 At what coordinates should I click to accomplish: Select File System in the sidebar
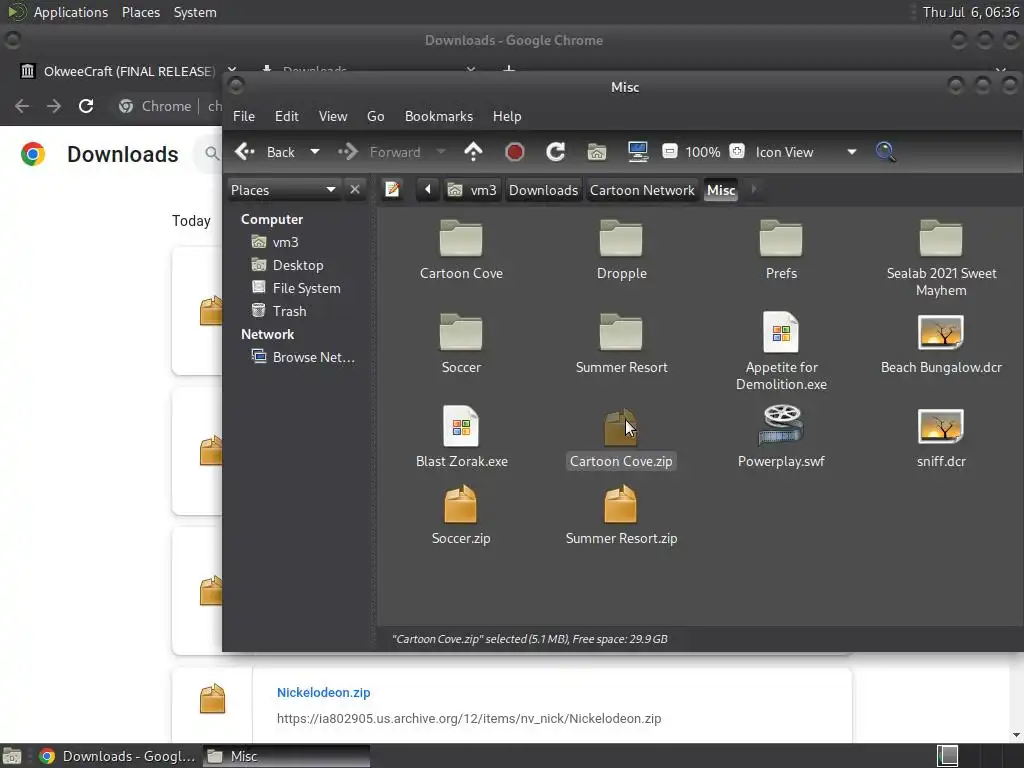tap(296, 288)
